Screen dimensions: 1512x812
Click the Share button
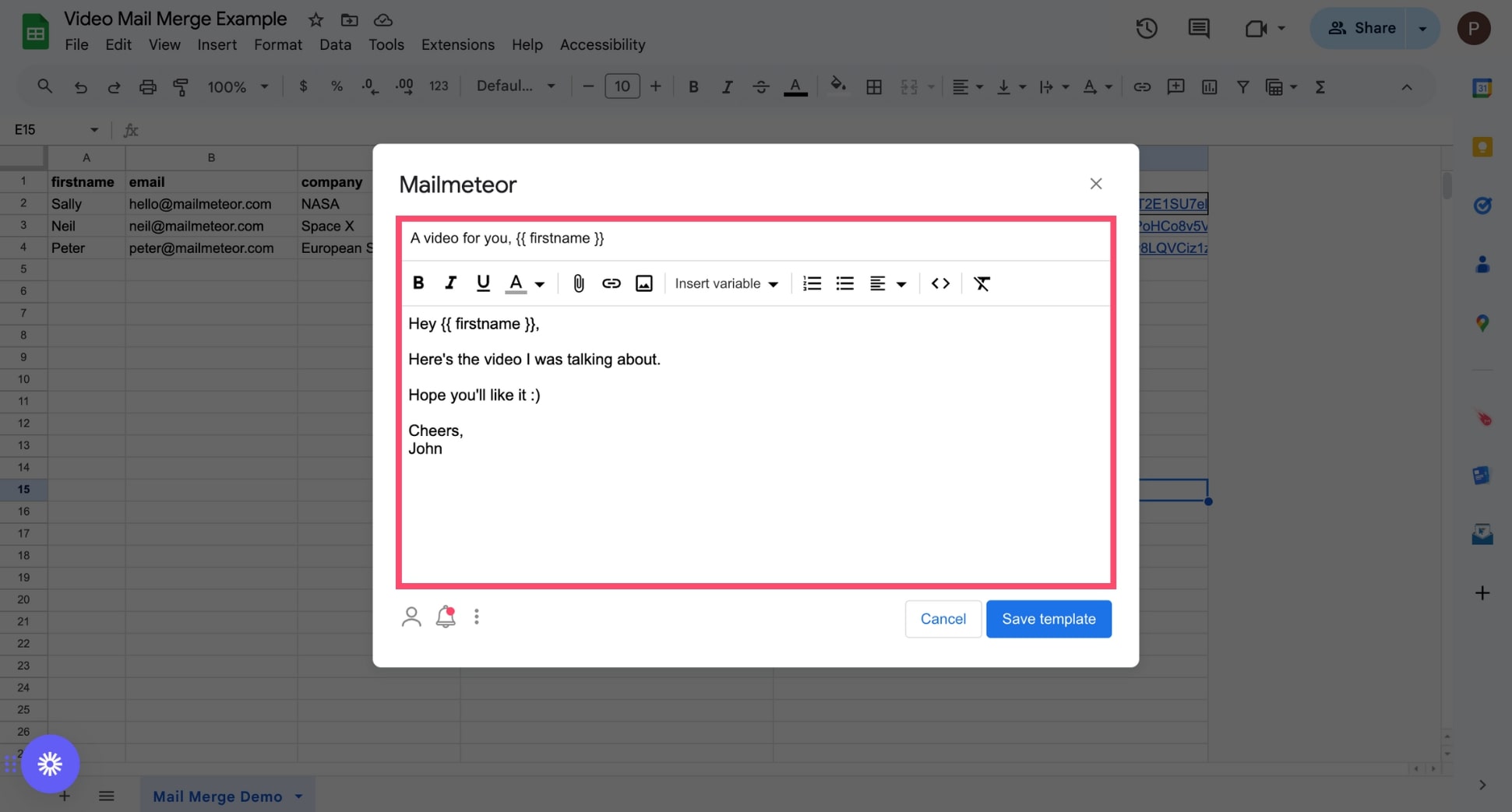(1360, 28)
